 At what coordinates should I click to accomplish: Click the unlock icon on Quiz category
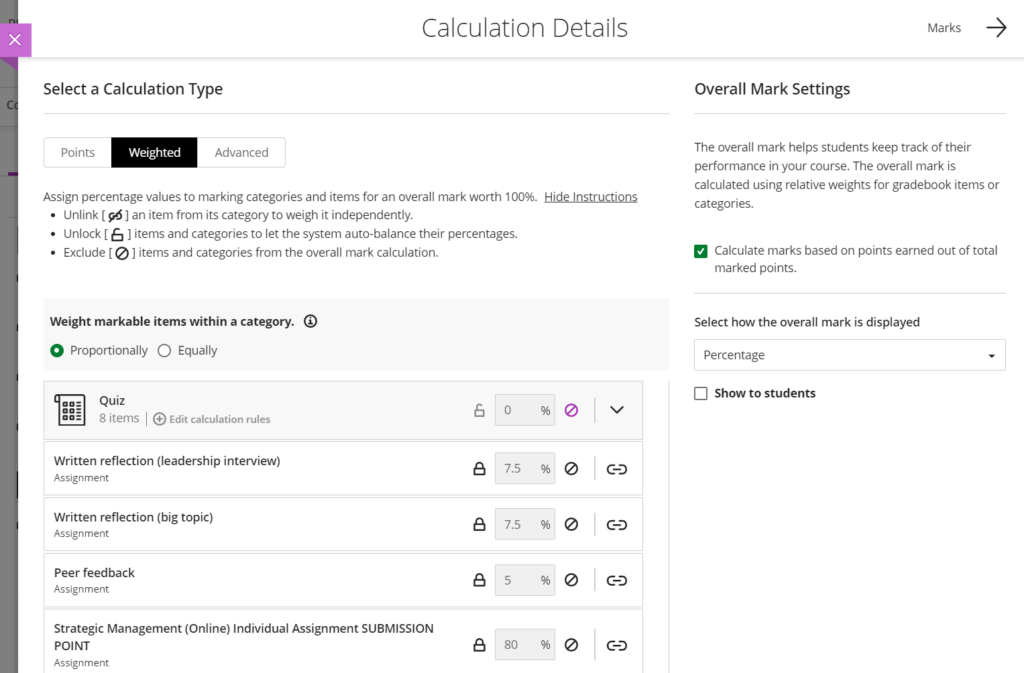(x=479, y=410)
